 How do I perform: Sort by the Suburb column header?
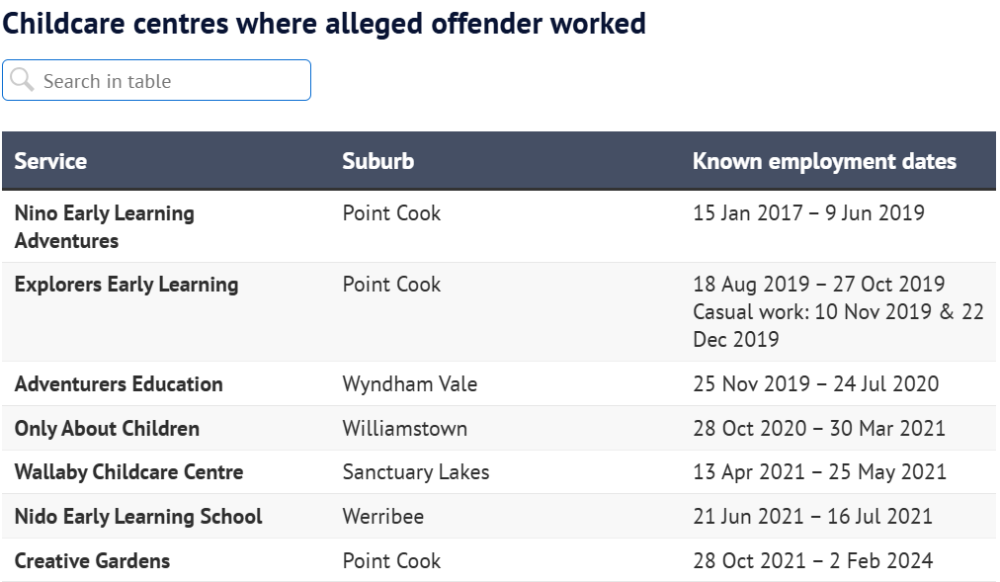378,161
